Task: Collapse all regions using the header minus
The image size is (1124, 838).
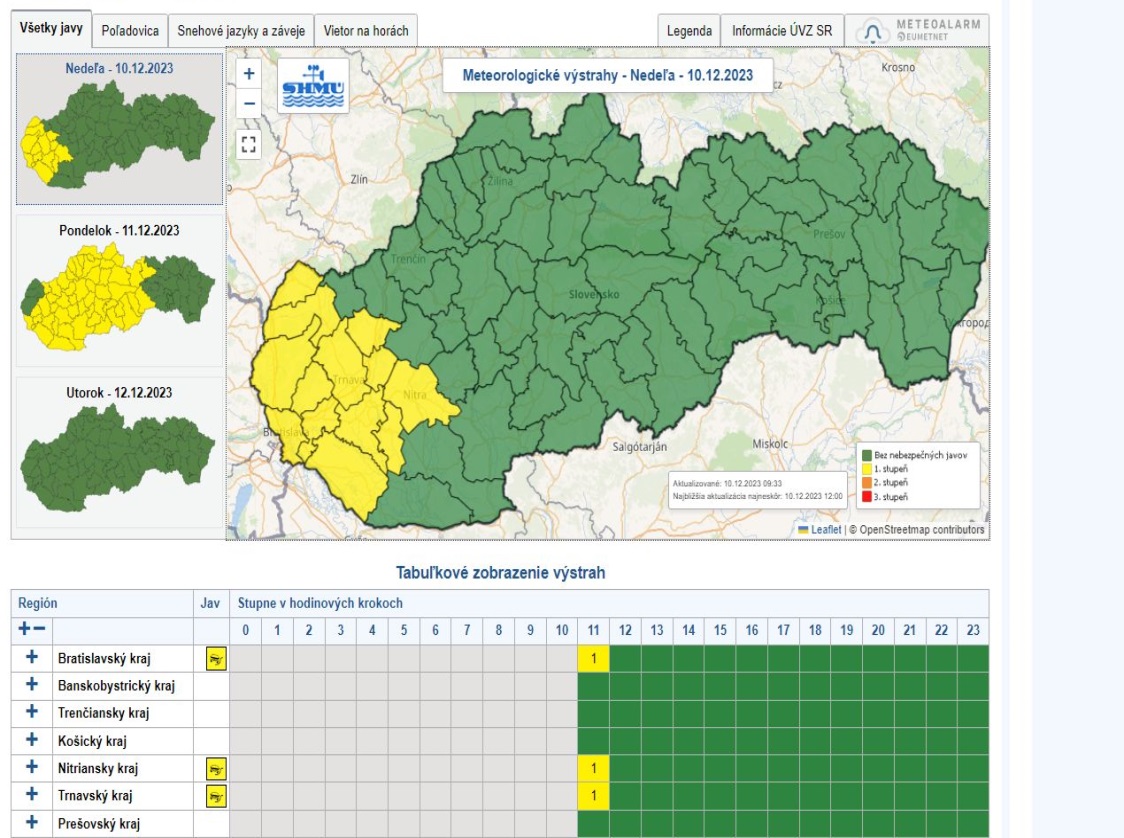Action: click(40, 630)
